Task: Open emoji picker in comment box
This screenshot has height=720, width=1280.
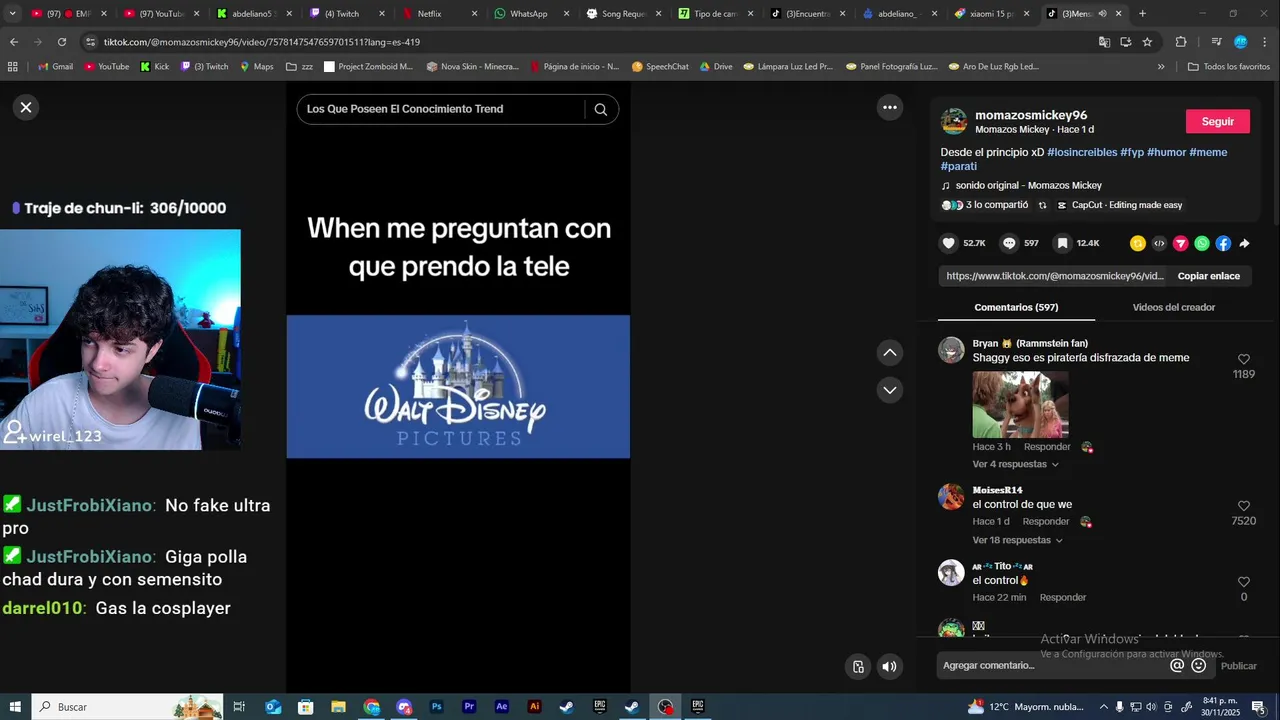Action: click(x=1198, y=666)
